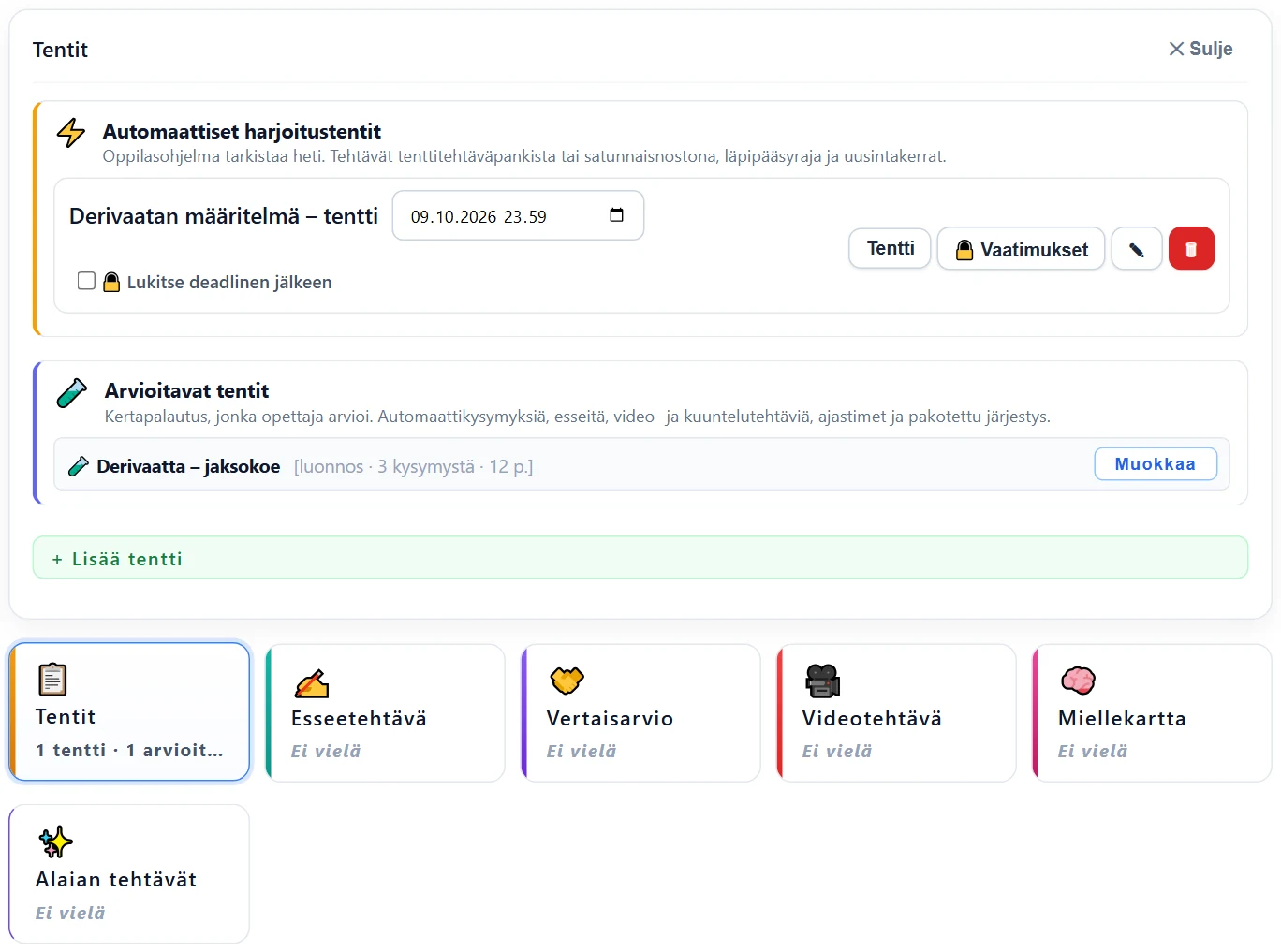
Task: Click the Automaattiset harjoitustentit heading
Action: click(x=242, y=131)
